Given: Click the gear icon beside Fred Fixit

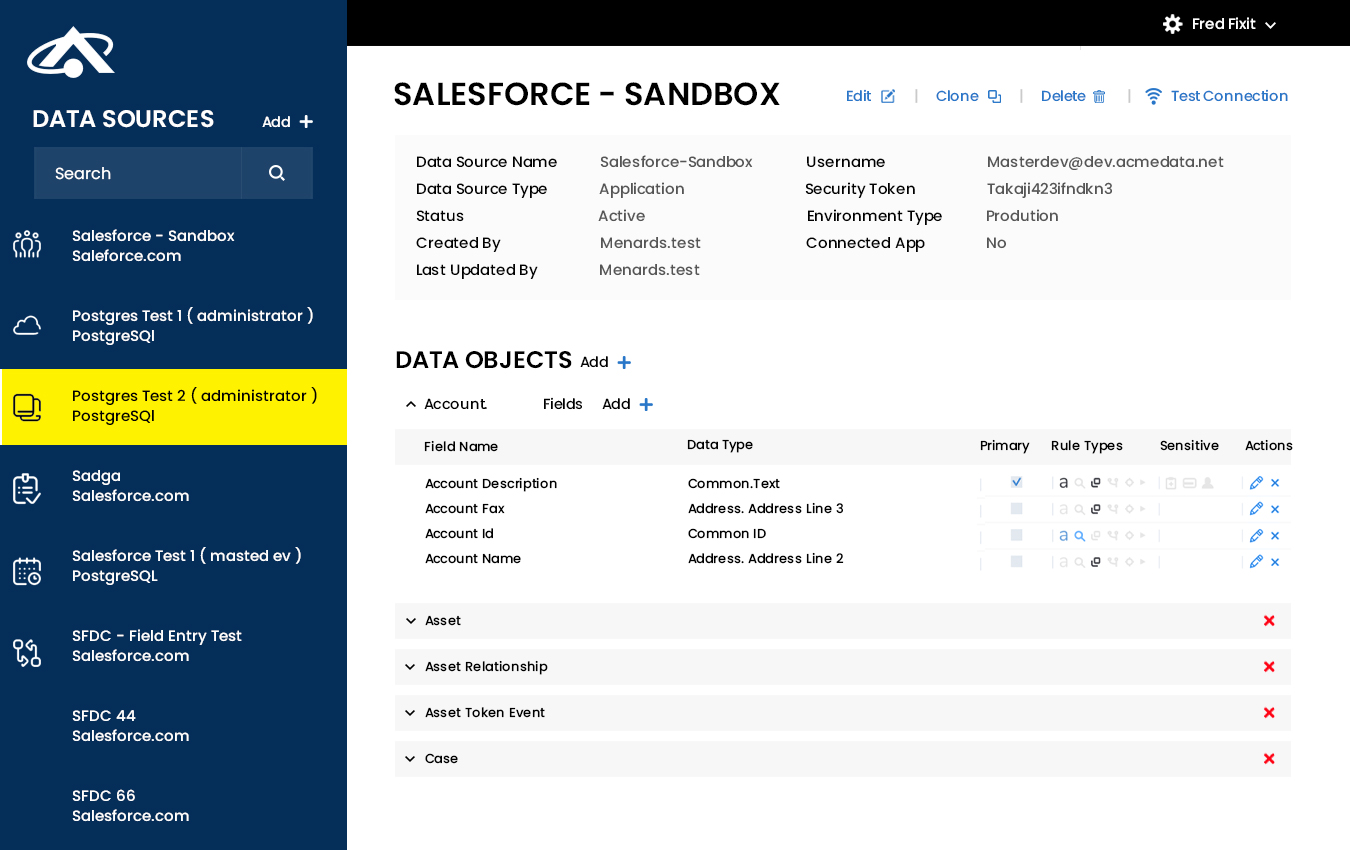Looking at the screenshot, I should pos(1173,24).
